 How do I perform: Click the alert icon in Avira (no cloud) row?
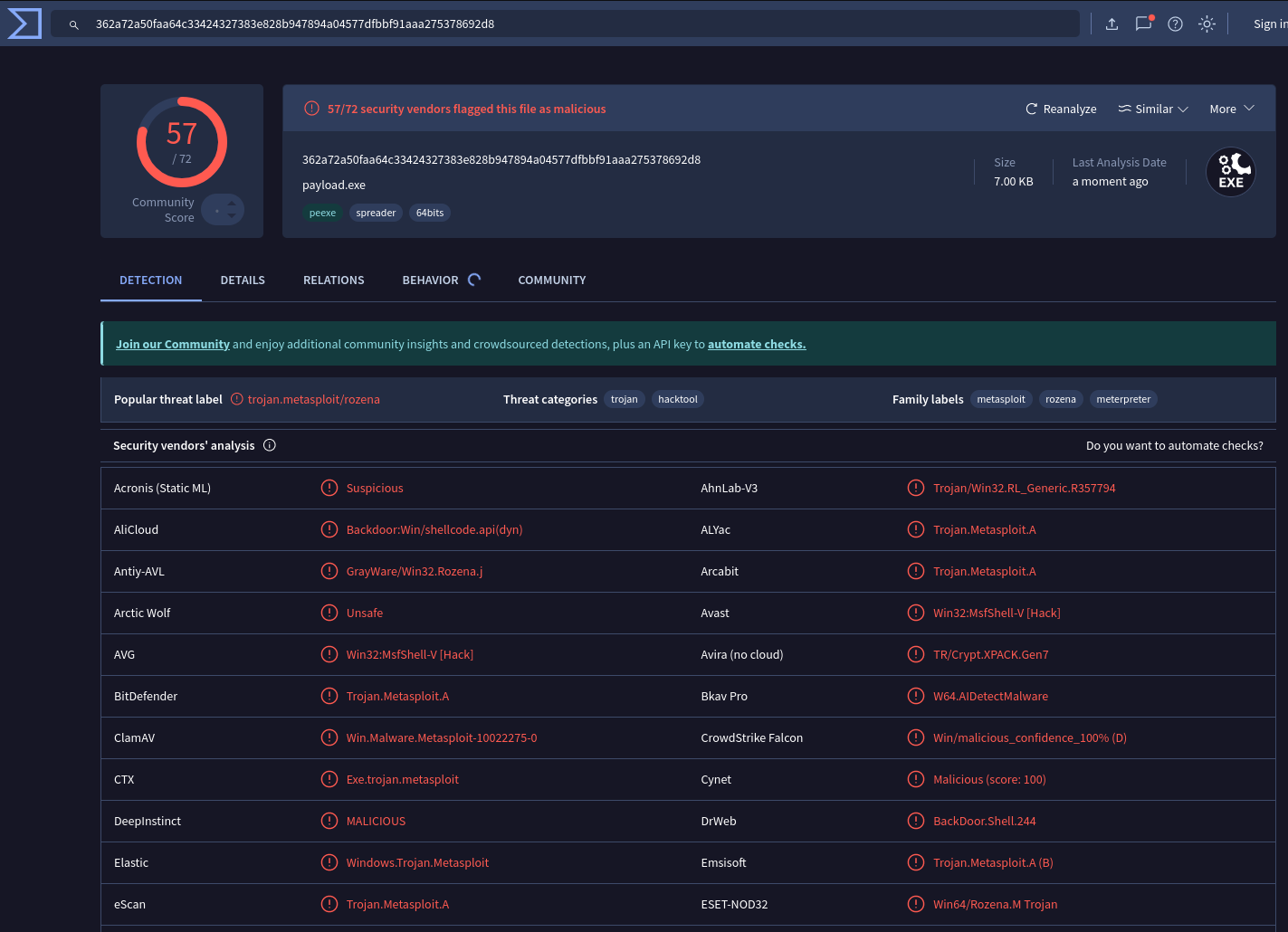(916, 654)
